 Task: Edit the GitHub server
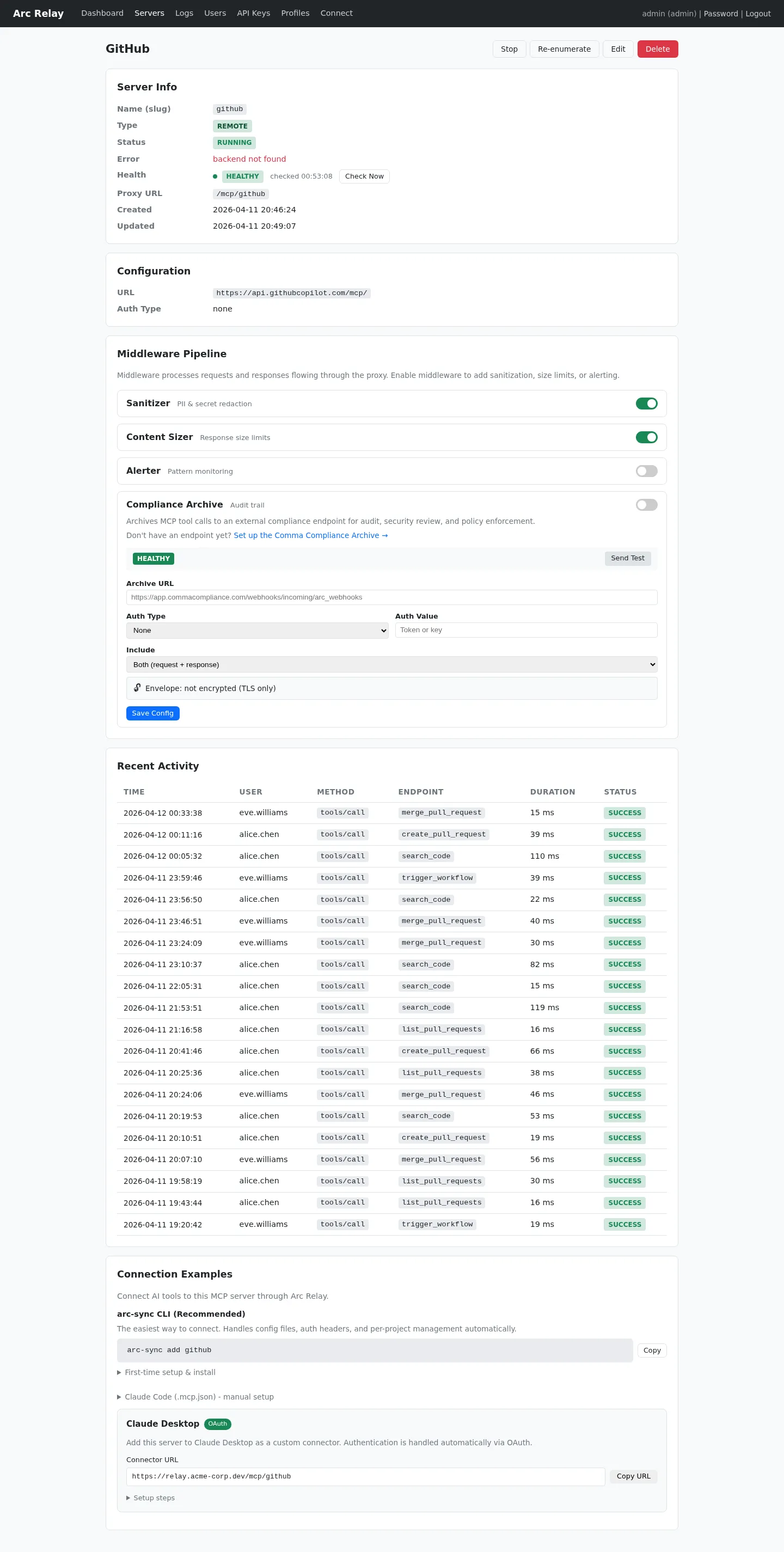[618, 49]
